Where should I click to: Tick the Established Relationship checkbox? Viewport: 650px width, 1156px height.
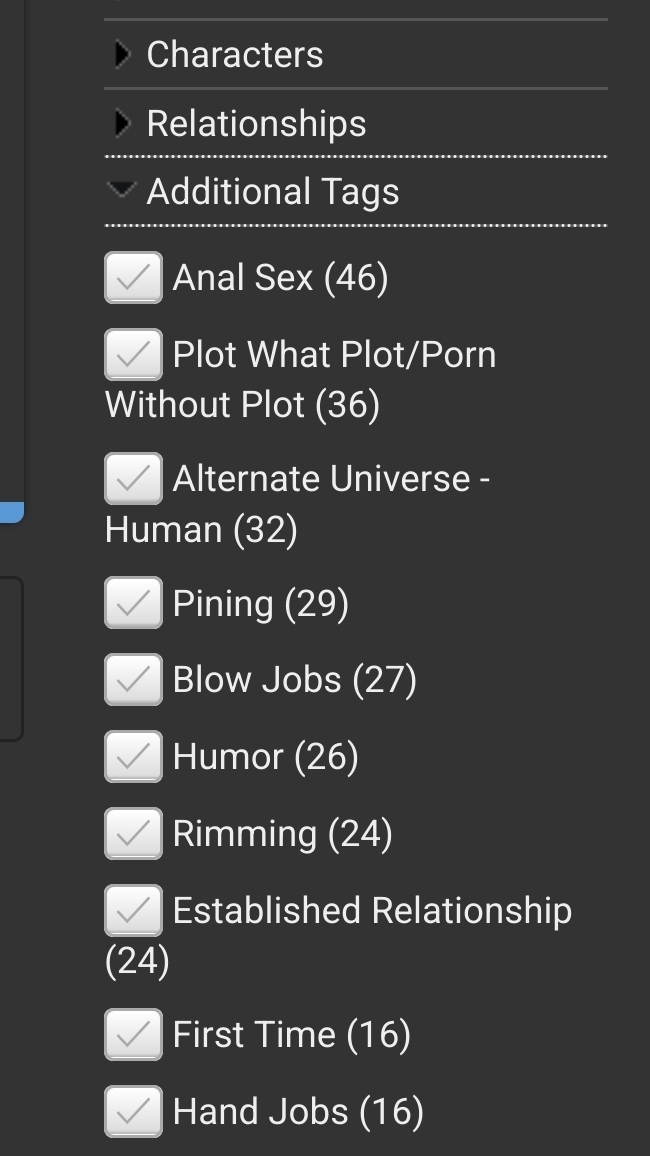point(133,910)
